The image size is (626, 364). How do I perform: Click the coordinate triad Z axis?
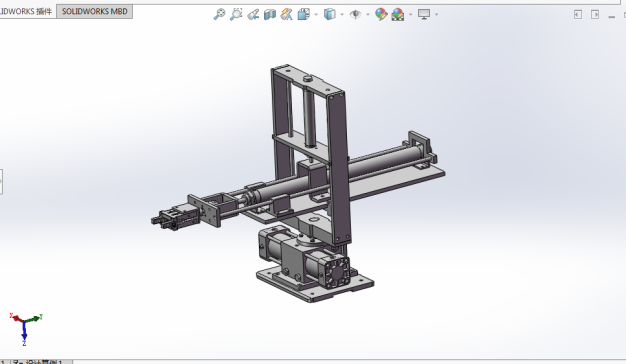24,334
